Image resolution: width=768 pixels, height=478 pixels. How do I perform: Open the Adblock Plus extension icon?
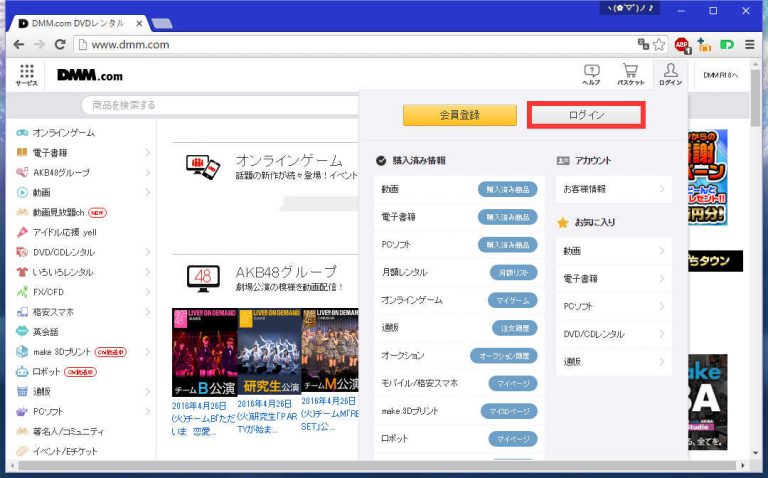(x=682, y=45)
